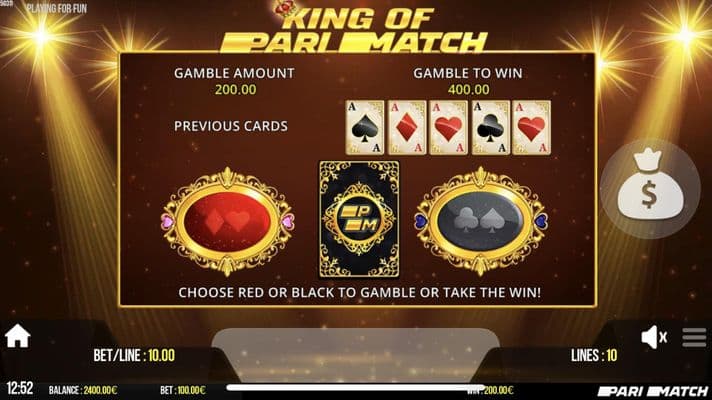The width and height of the screenshot is (712, 400).
Task: Click the white horizontal bar at bottom
Action: pyautogui.click(x=350, y=387)
